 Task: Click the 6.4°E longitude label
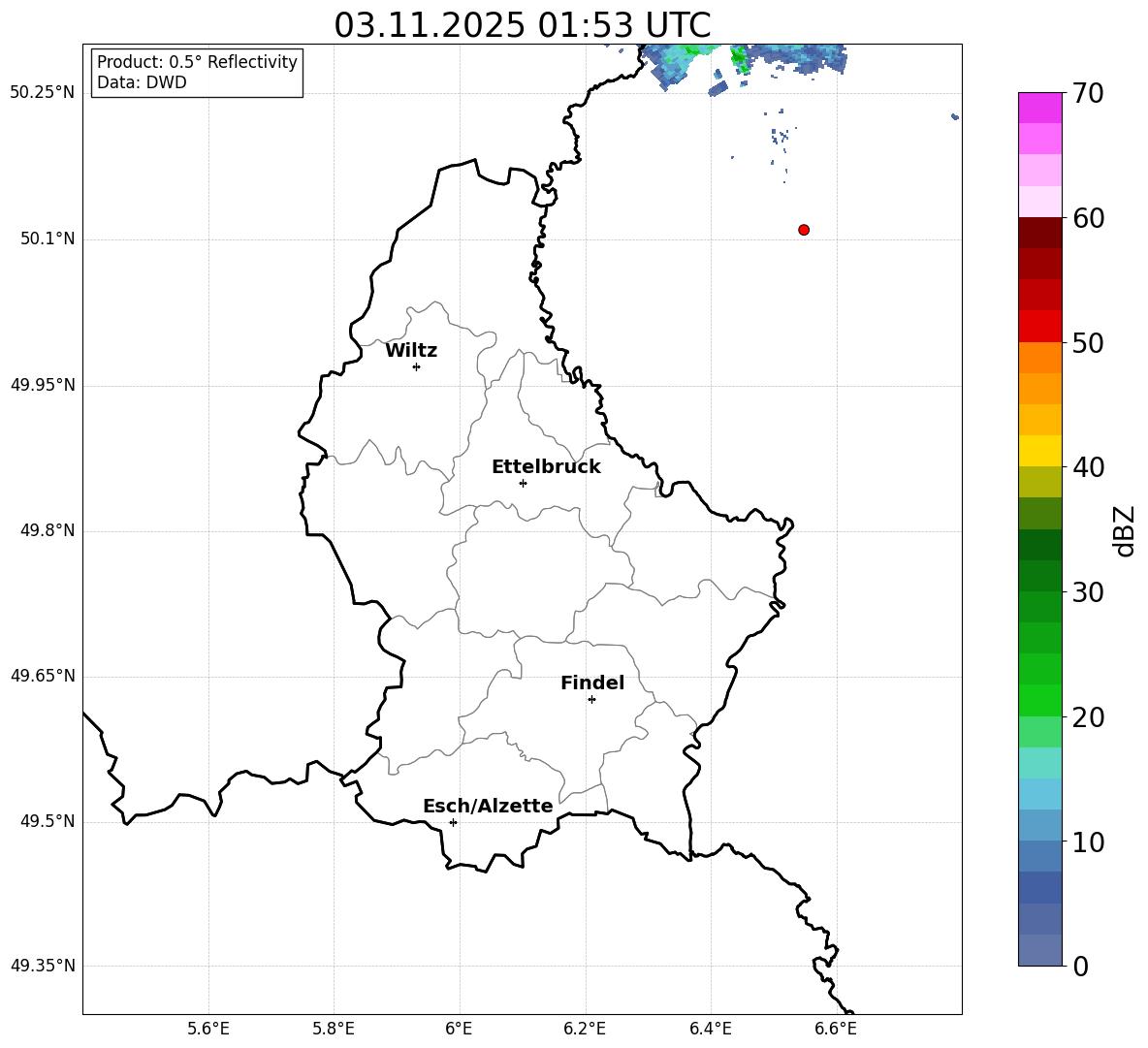[710, 1029]
